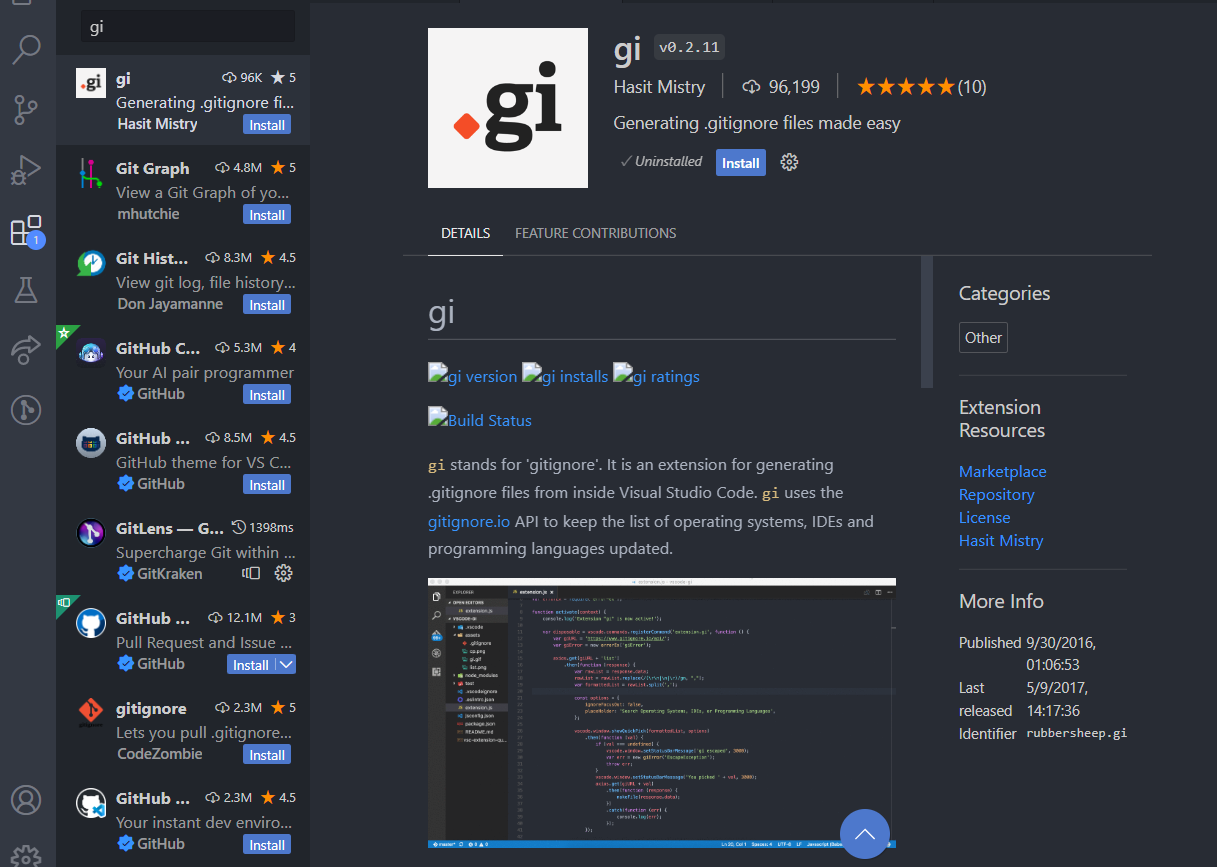Click the 96,199 install count
The width and height of the screenshot is (1217, 867).
coord(794,87)
